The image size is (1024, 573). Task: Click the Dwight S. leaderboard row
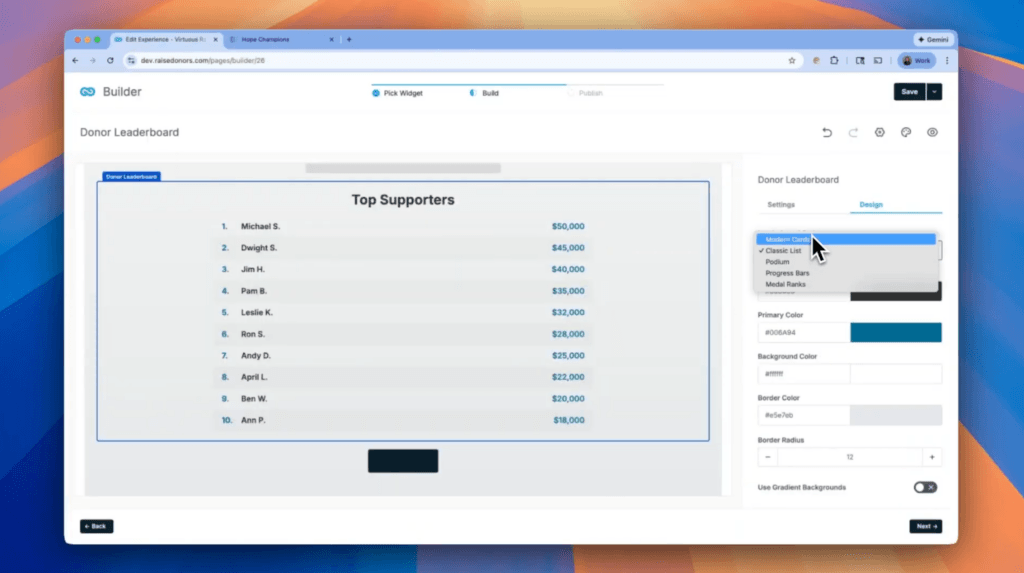403,248
